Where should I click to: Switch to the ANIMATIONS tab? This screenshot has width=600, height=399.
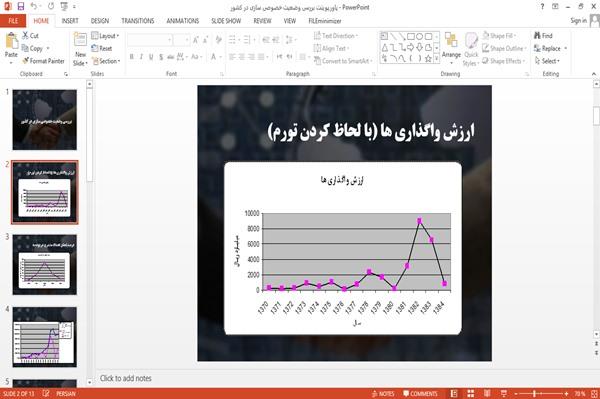(183, 21)
